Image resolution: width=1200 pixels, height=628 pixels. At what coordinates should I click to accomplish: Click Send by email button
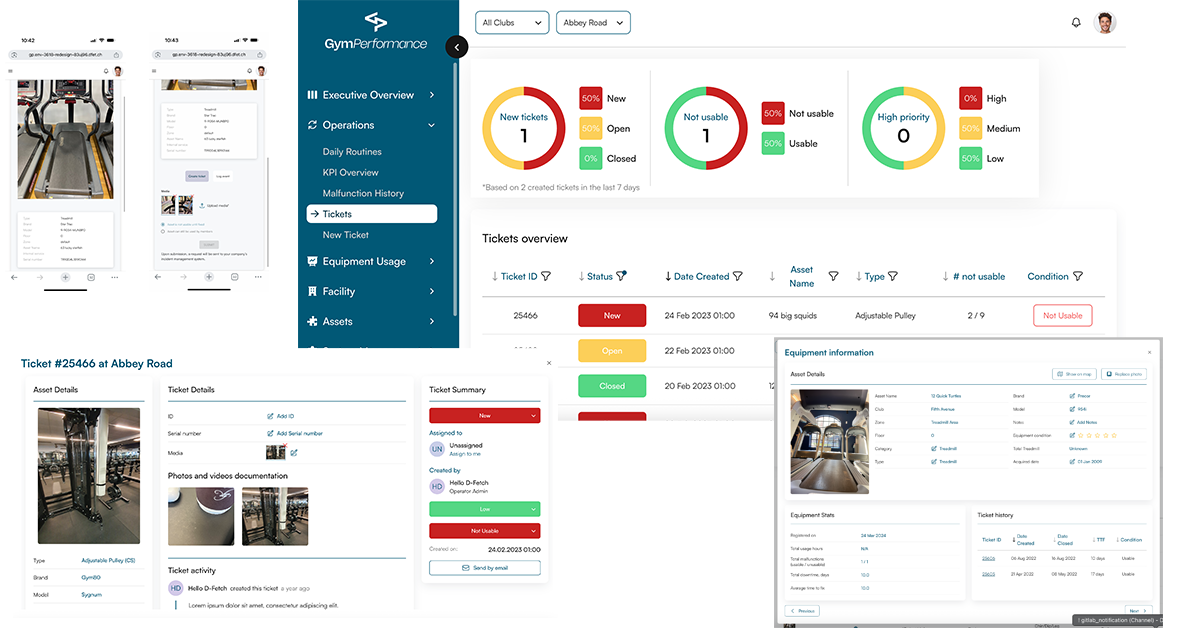(484, 567)
